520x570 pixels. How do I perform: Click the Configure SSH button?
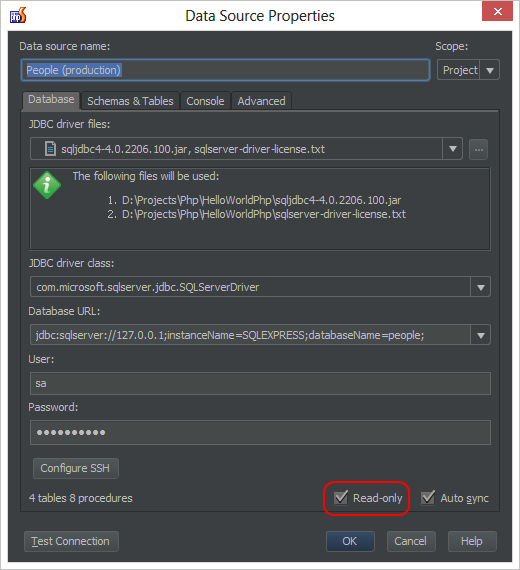pos(75,468)
